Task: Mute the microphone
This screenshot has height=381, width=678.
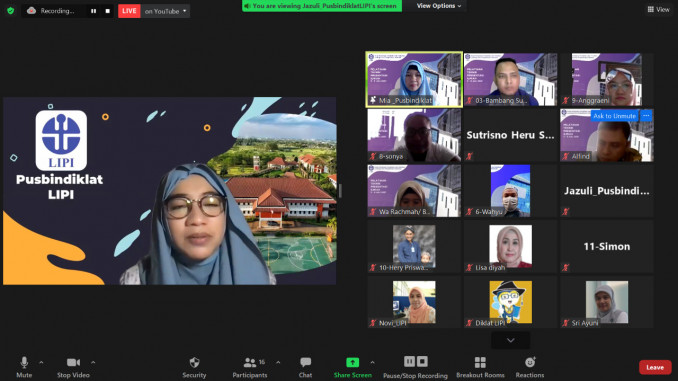Action: (24, 368)
